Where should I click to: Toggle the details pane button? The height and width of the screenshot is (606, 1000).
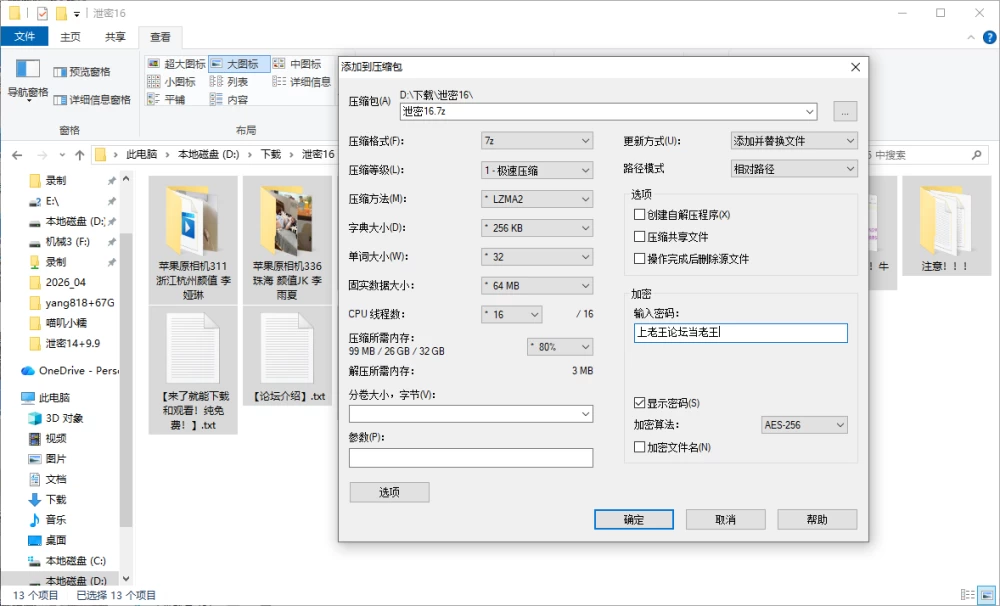coord(92,100)
